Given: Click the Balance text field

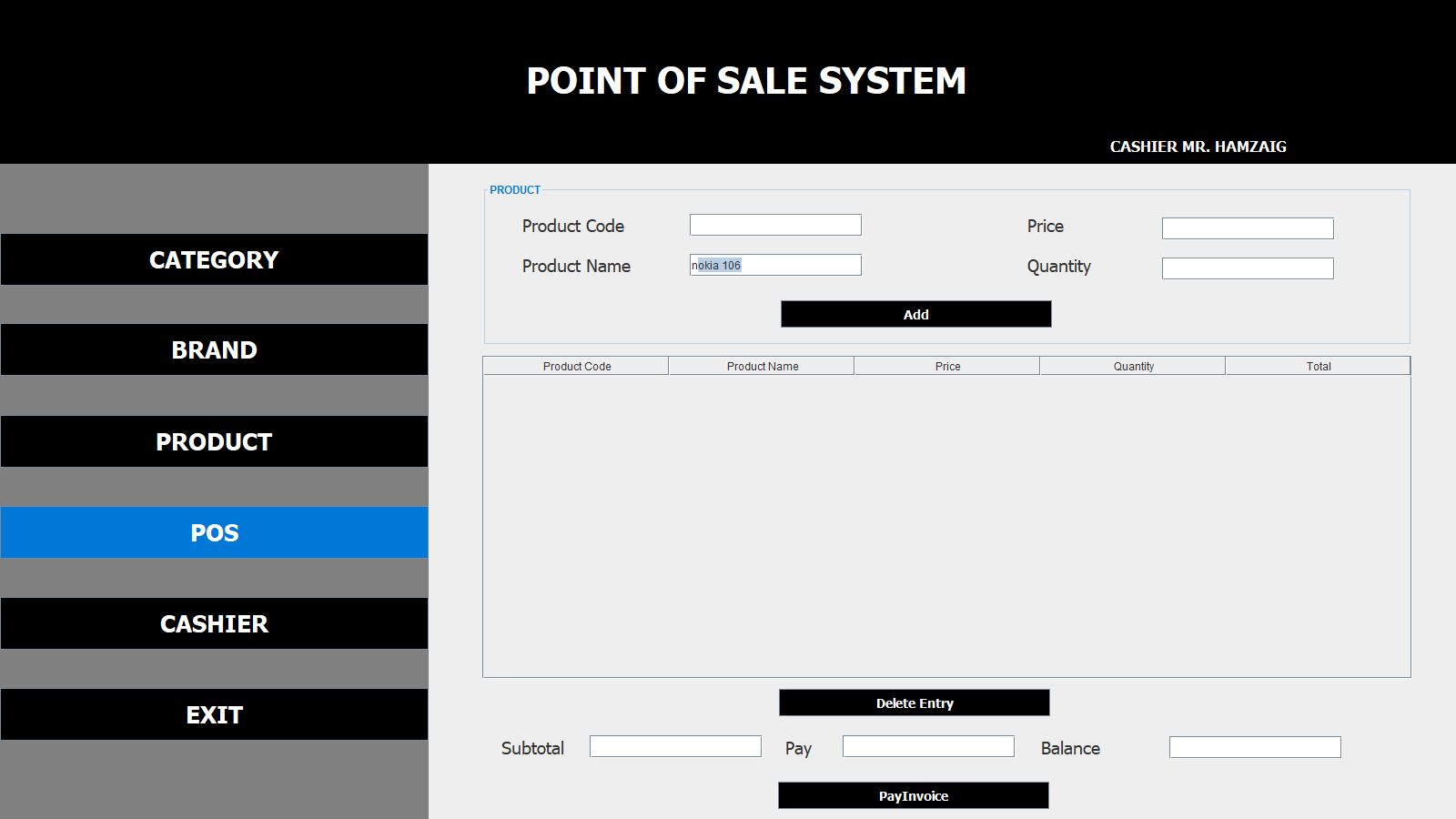Looking at the screenshot, I should [1254, 747].
